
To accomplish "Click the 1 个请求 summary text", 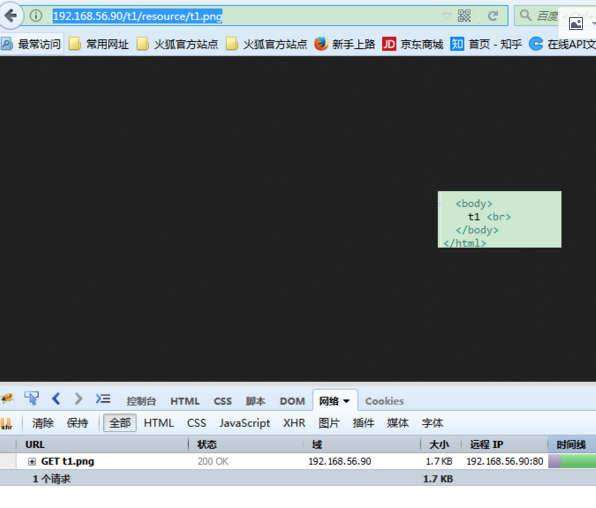I will click(x=51, y=479).
